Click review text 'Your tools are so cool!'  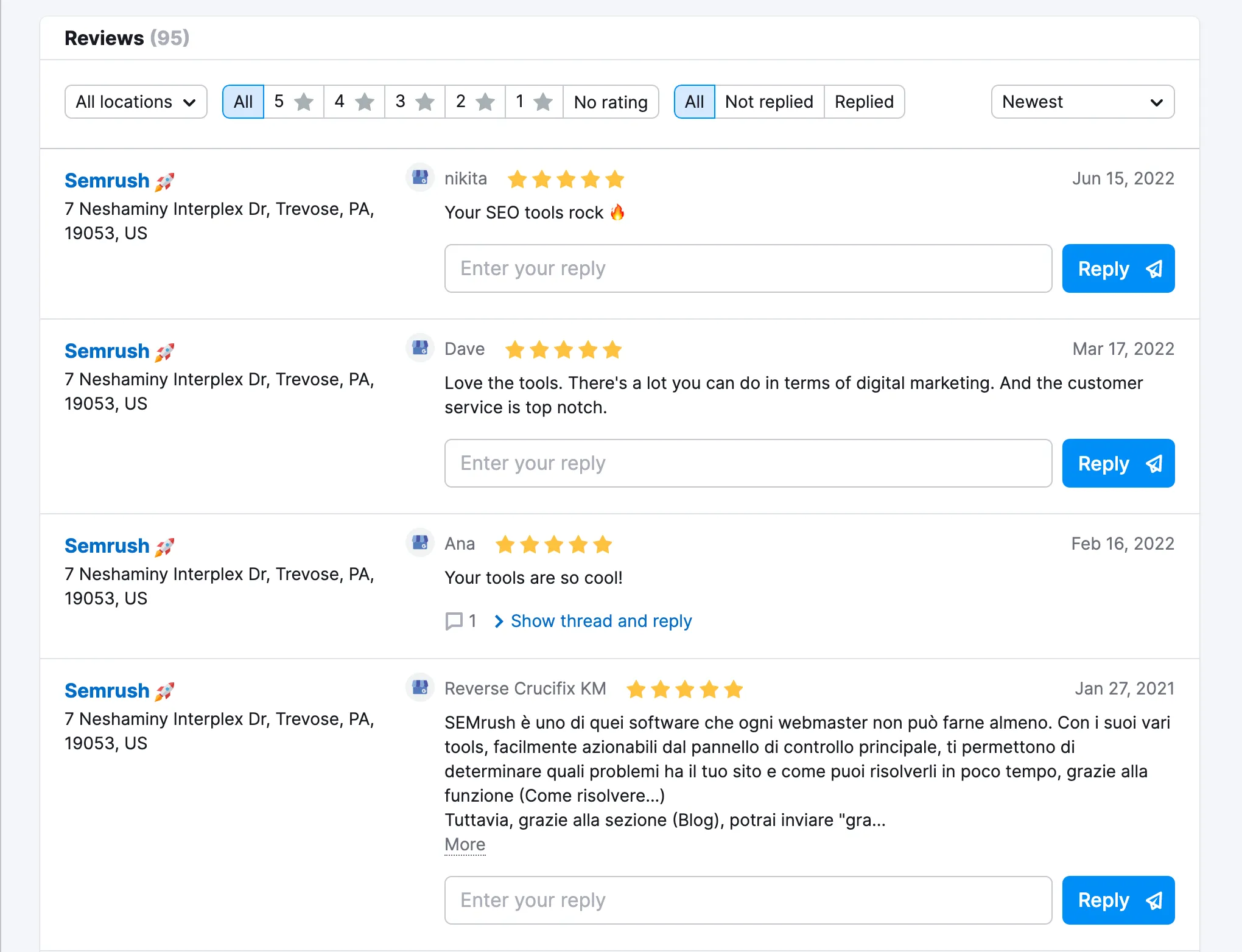tap(533, 578)
